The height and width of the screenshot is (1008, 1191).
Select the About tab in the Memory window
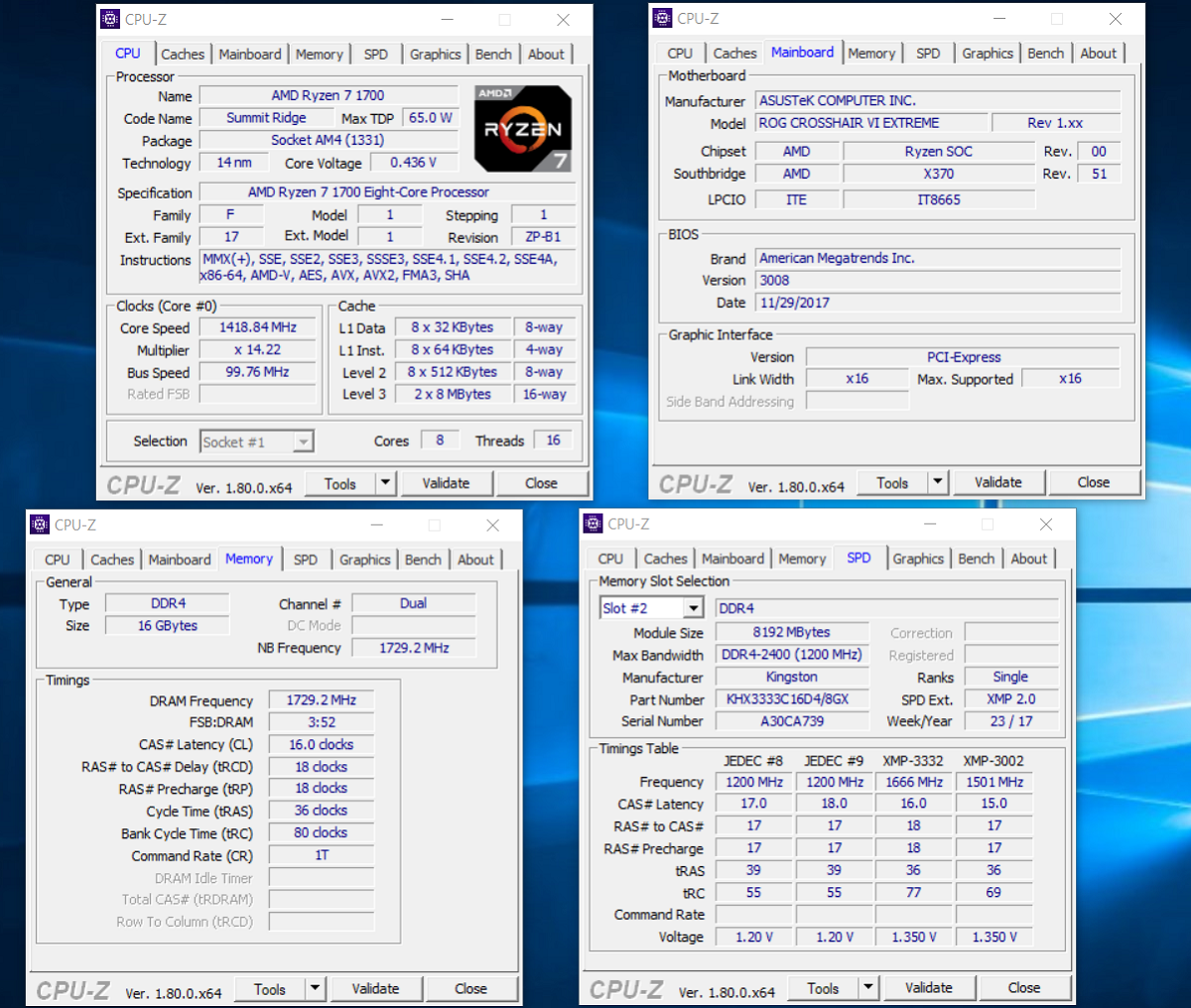coord(476,560)
